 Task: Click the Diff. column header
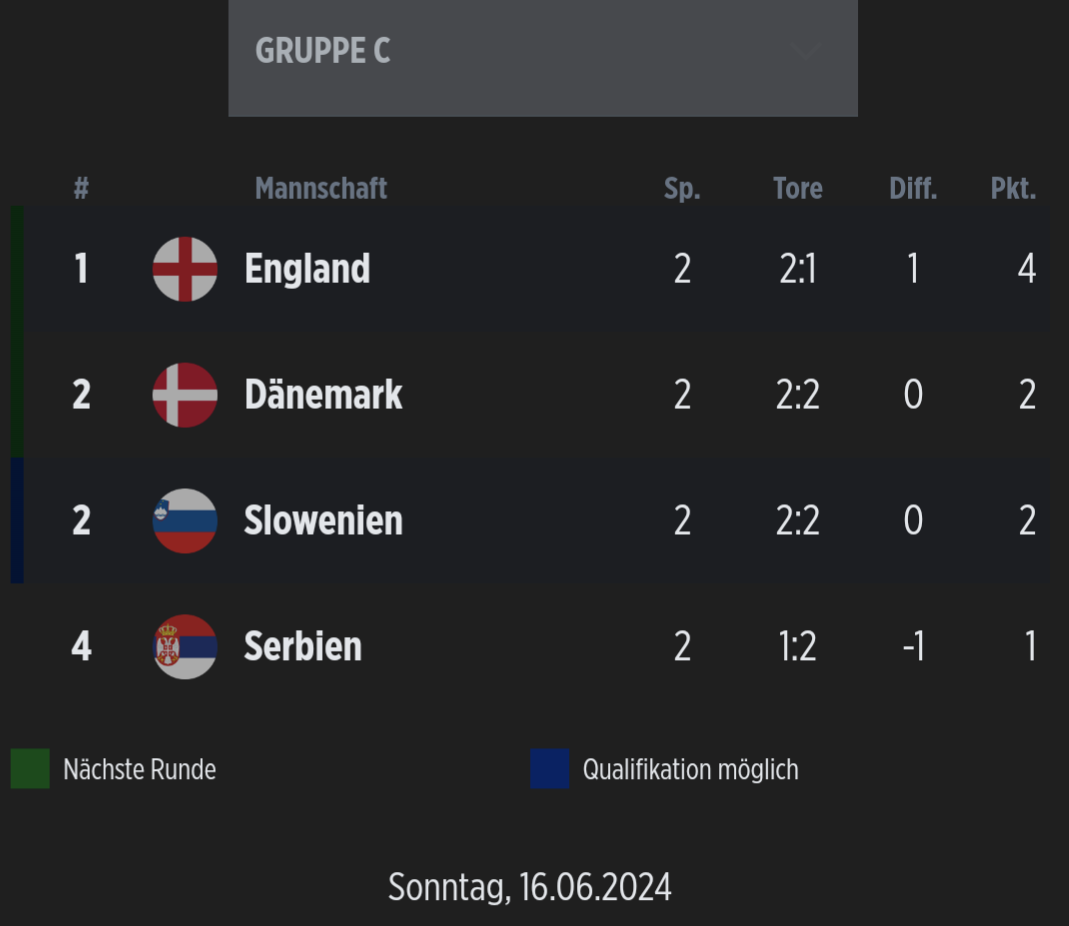913,188
